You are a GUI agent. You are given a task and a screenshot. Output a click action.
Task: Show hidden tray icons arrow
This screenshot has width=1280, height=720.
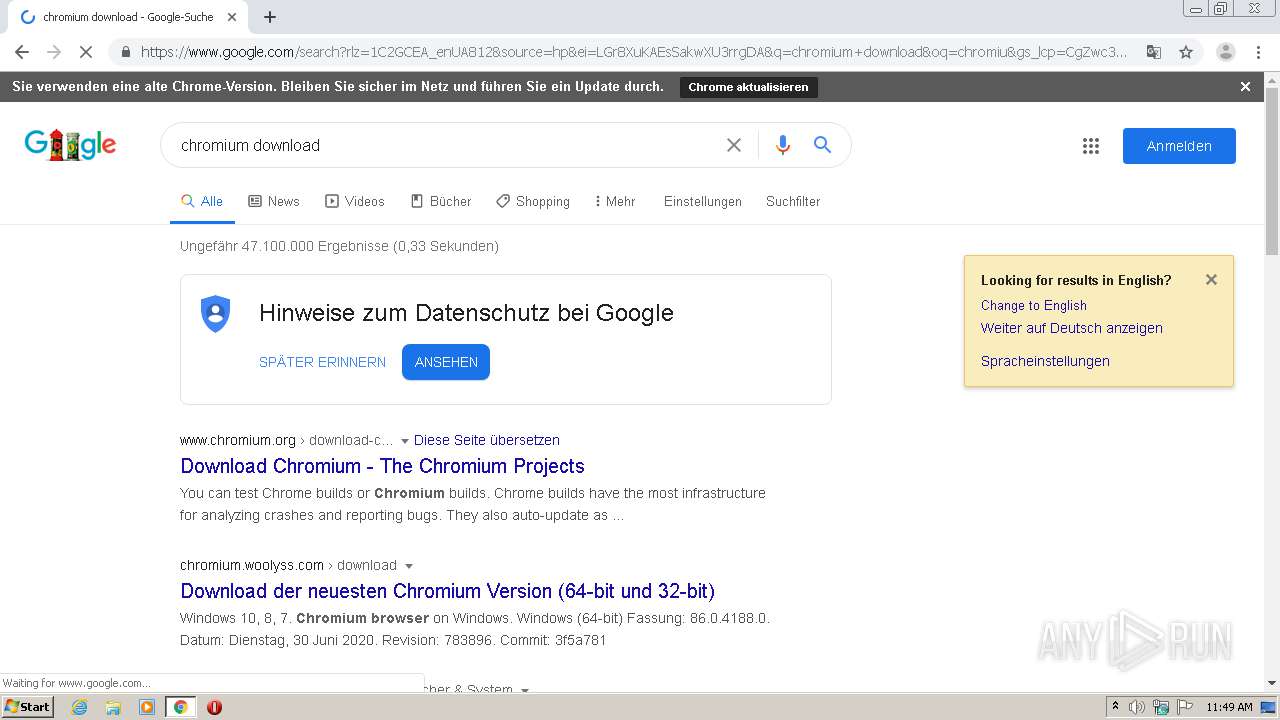tap(1115, 707)
